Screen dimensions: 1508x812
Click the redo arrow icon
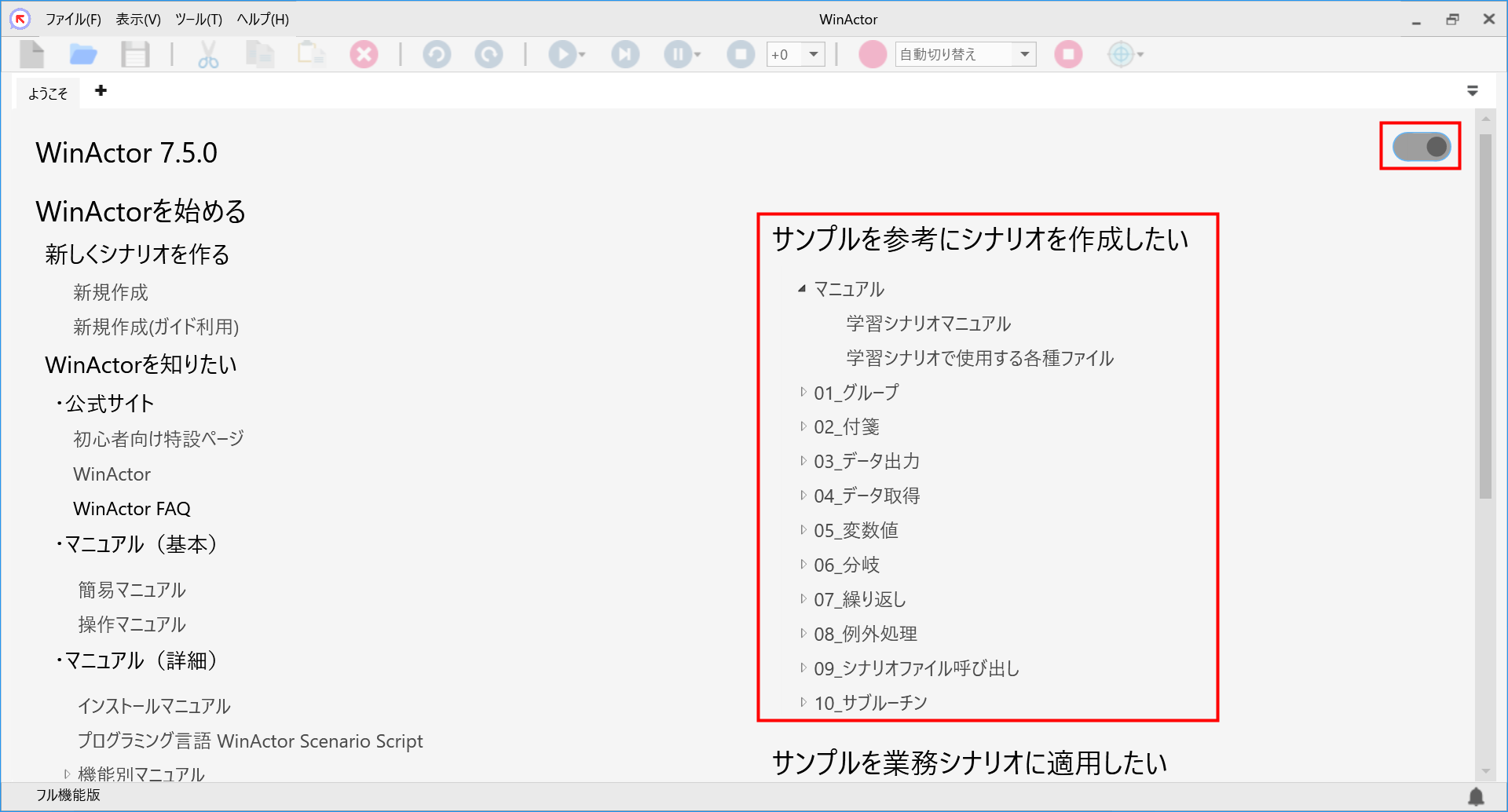489,54
